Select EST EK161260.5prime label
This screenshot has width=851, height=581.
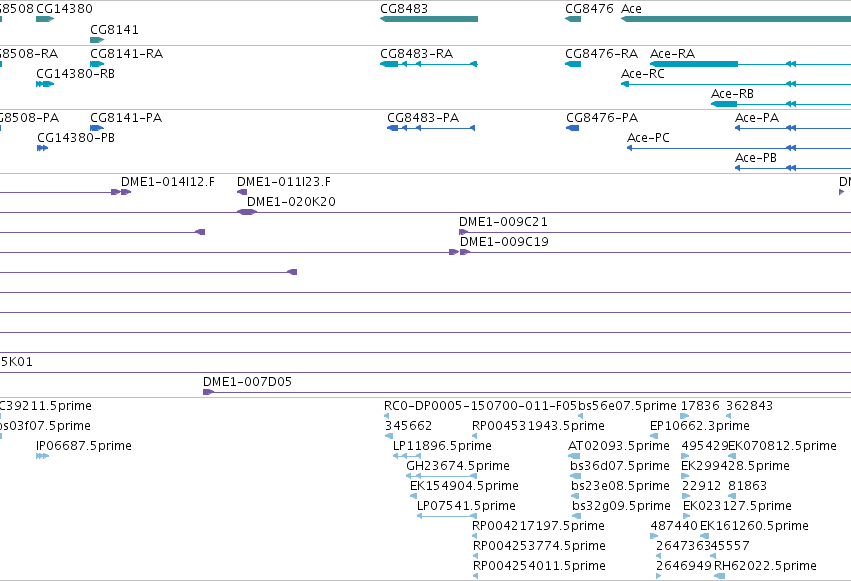click(754, 526)
